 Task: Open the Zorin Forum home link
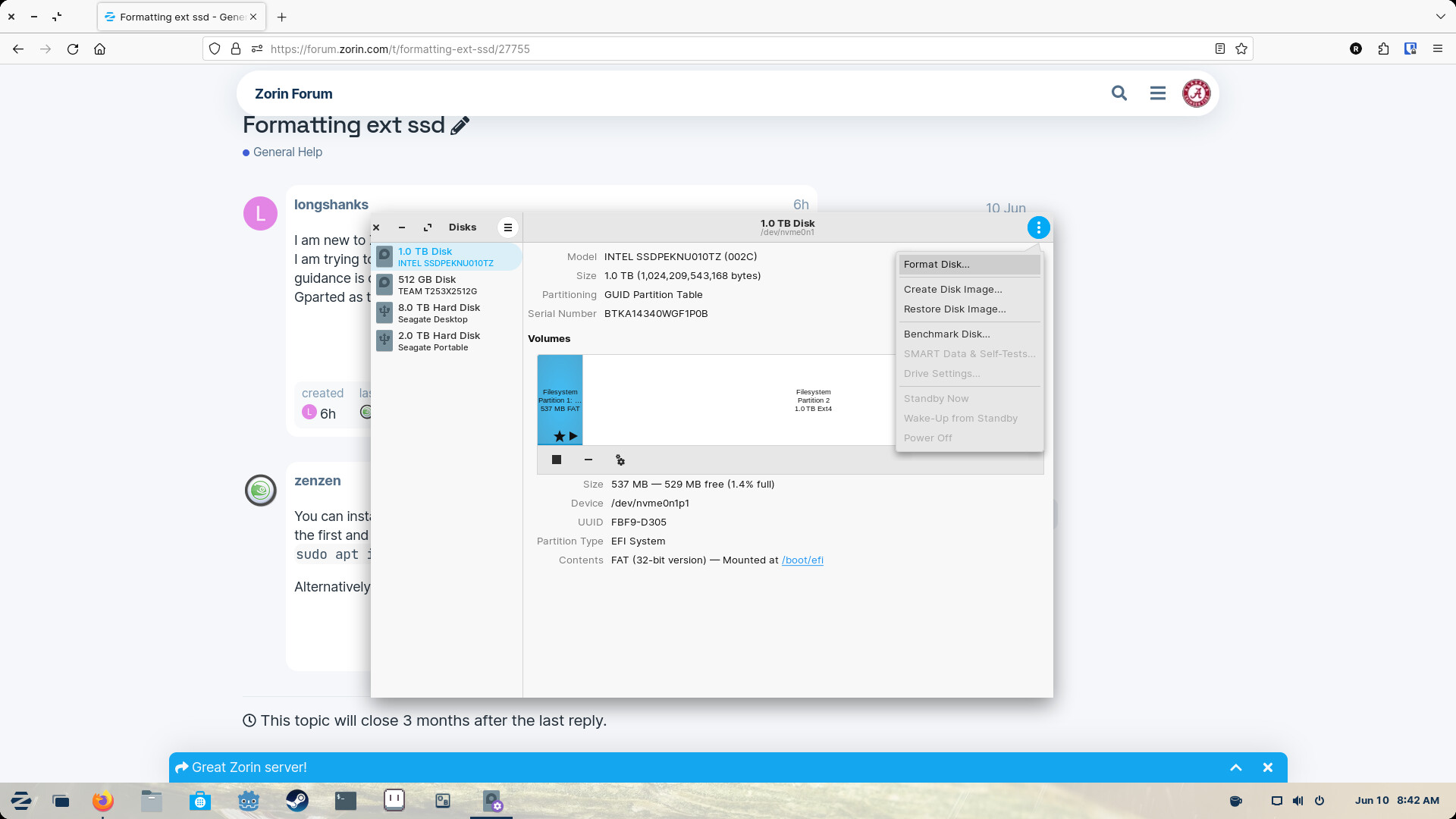pyautogui.click(x=293, y=93)
